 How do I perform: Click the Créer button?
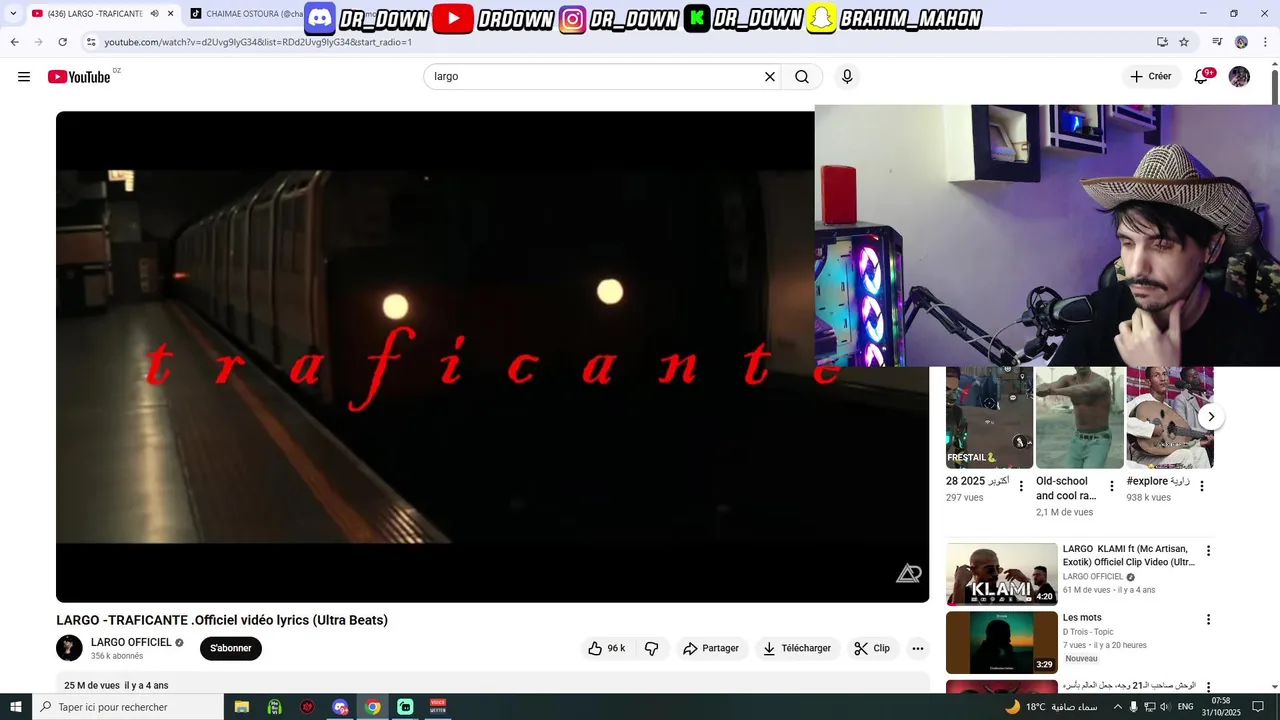[1151, 77]
